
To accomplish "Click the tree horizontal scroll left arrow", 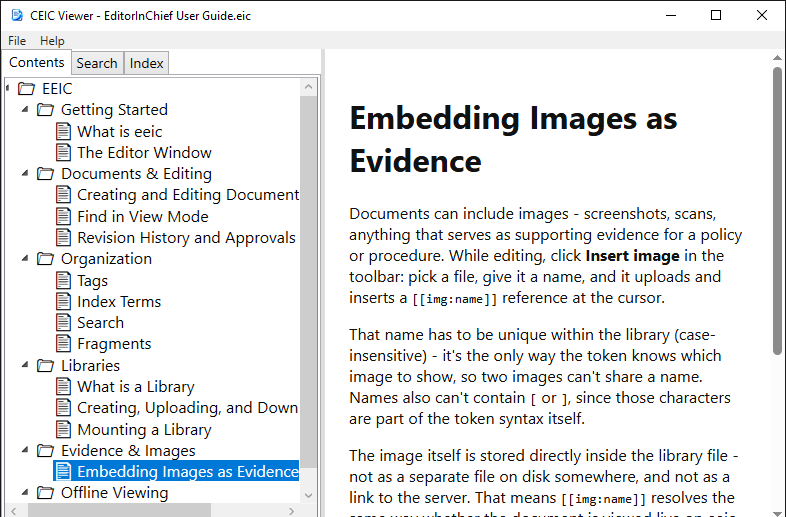I will pos(14,510).
